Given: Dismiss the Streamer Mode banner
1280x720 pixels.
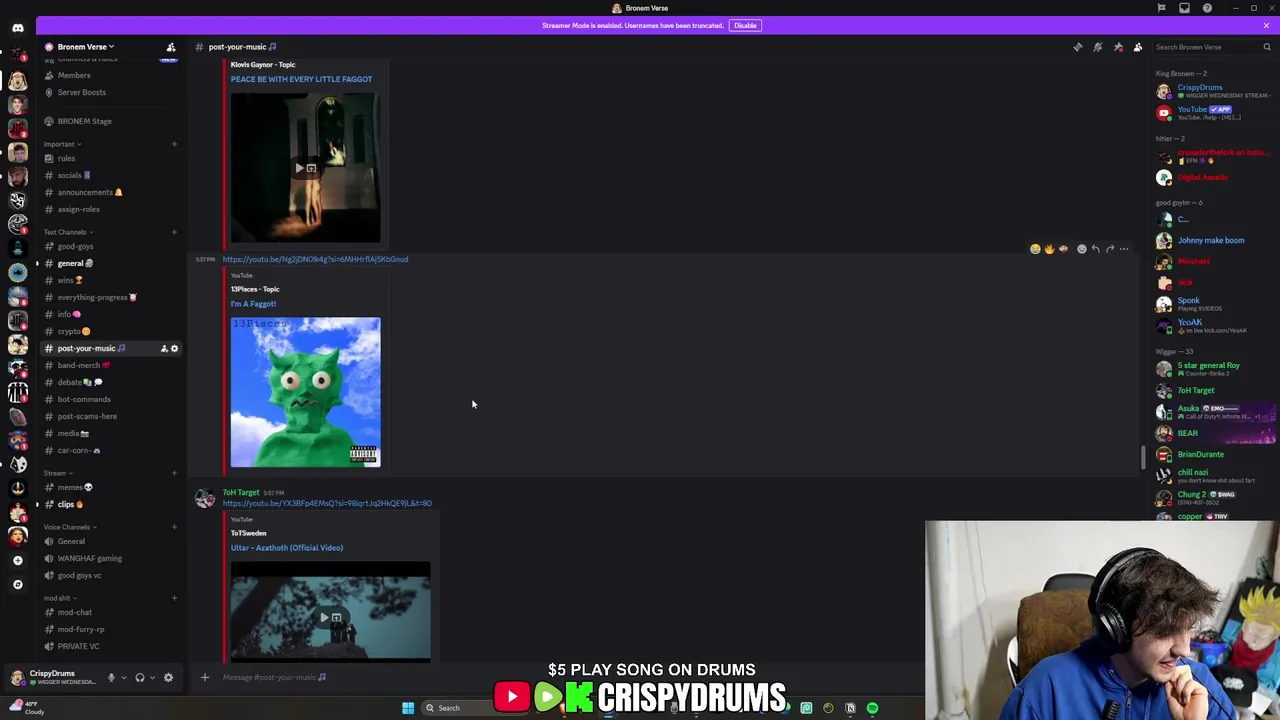Looking at the screenshot, I should [1266, 25].
